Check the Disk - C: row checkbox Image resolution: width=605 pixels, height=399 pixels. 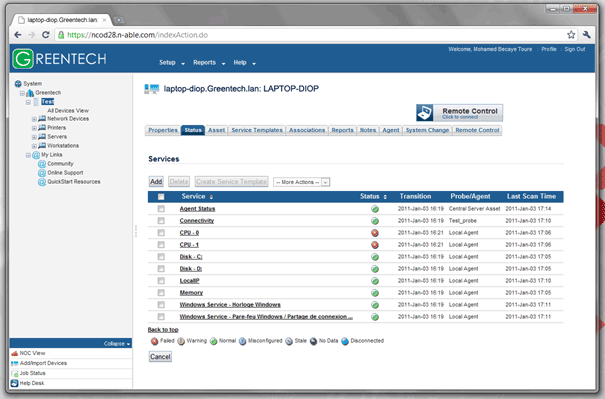tap(161, 257)
